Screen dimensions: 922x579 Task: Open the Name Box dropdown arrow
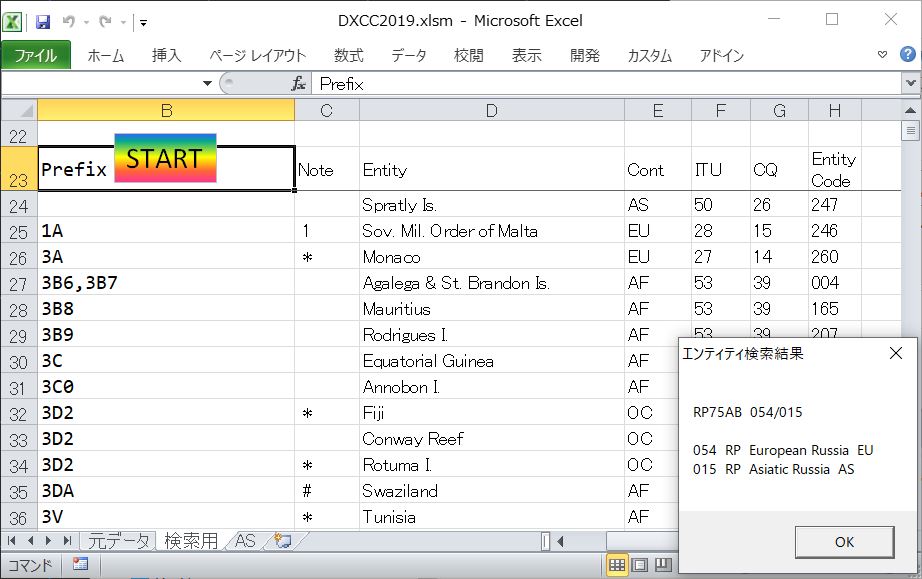[208, 84]
